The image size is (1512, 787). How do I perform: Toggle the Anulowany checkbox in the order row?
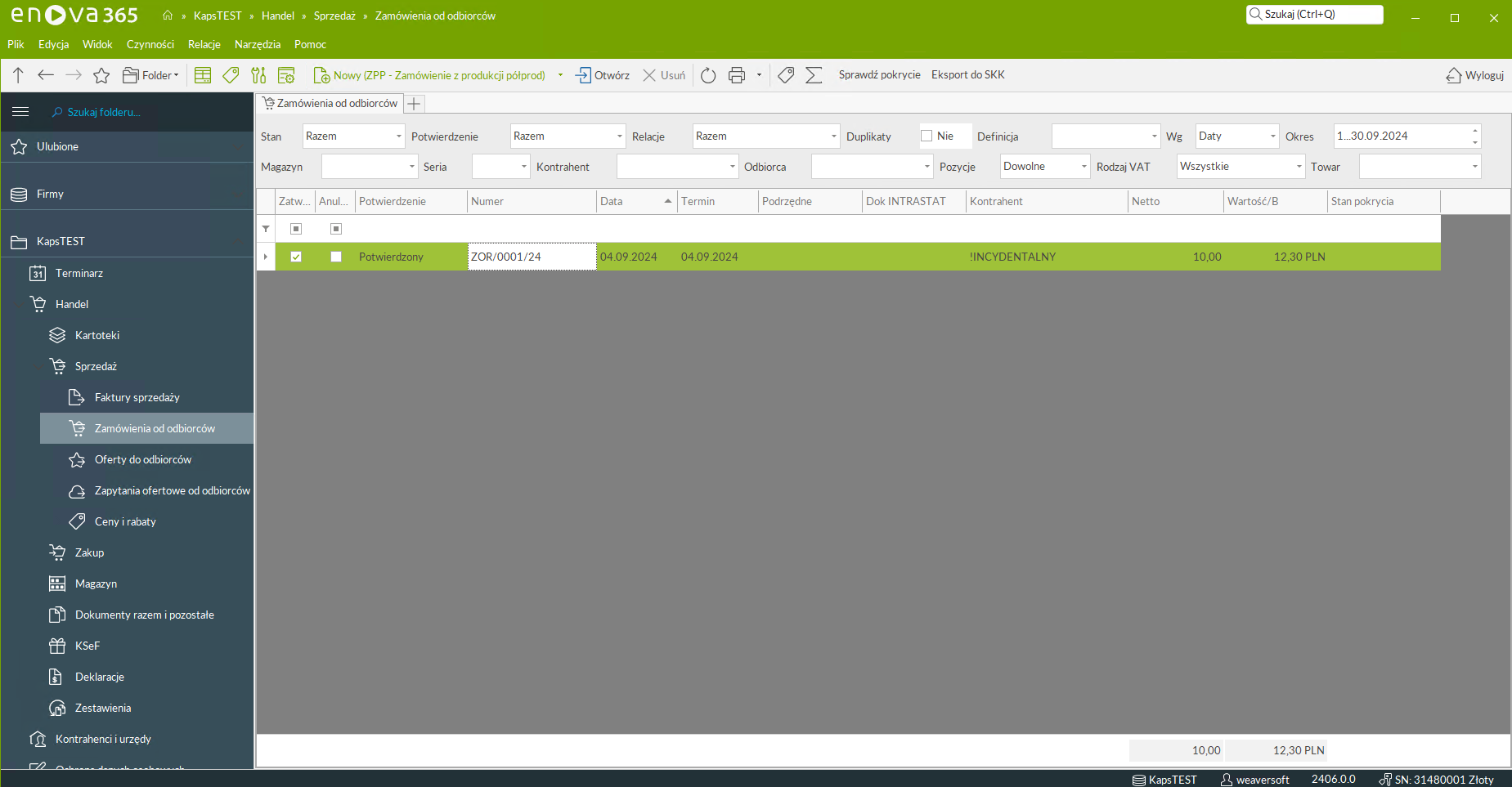[335, 257]
